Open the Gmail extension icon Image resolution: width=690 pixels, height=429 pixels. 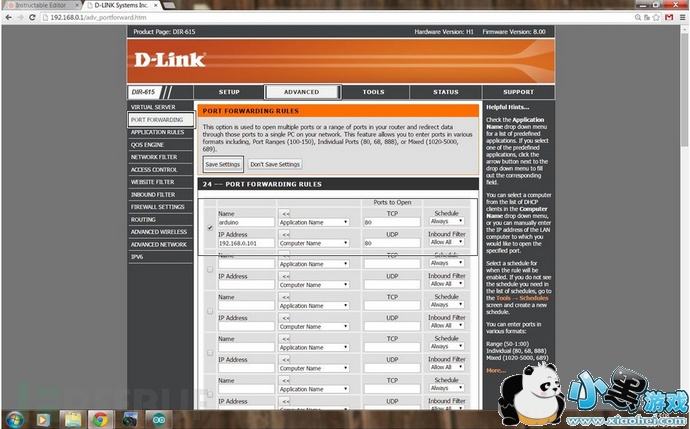[x=669, y=17]
